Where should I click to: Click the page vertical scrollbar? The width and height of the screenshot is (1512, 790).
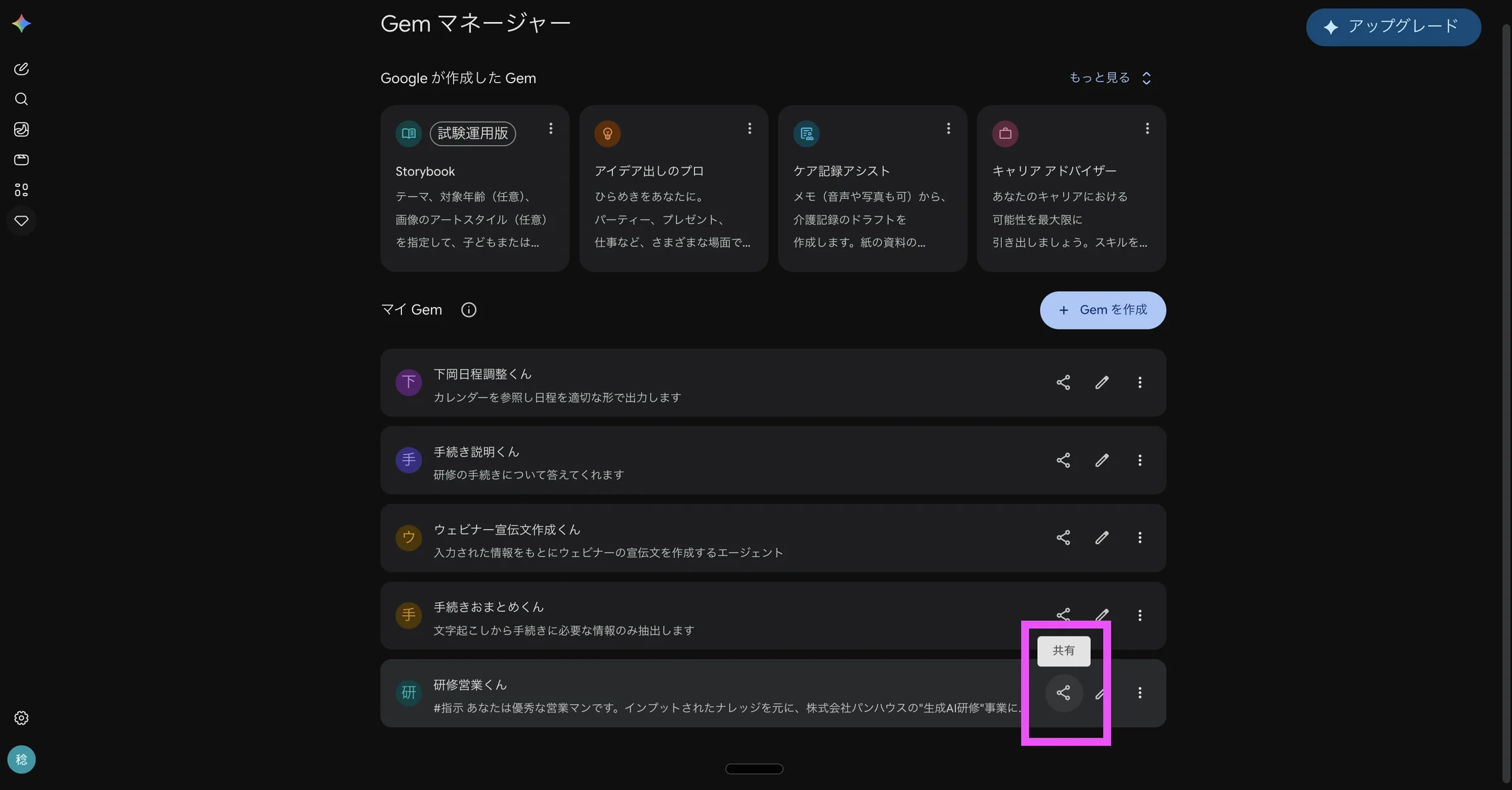tap(1506, 403)
